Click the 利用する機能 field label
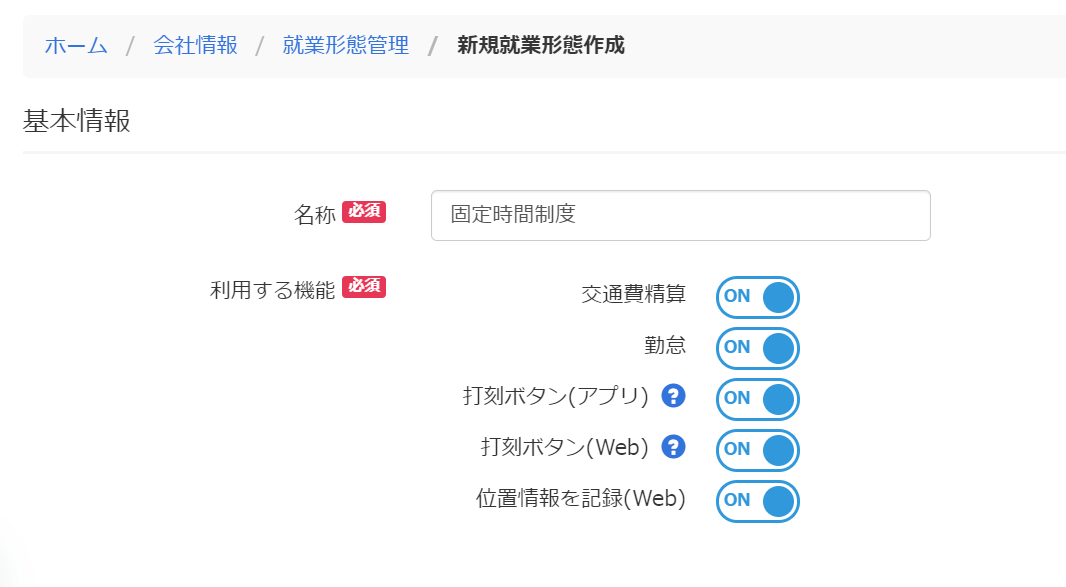 (273, 290)
